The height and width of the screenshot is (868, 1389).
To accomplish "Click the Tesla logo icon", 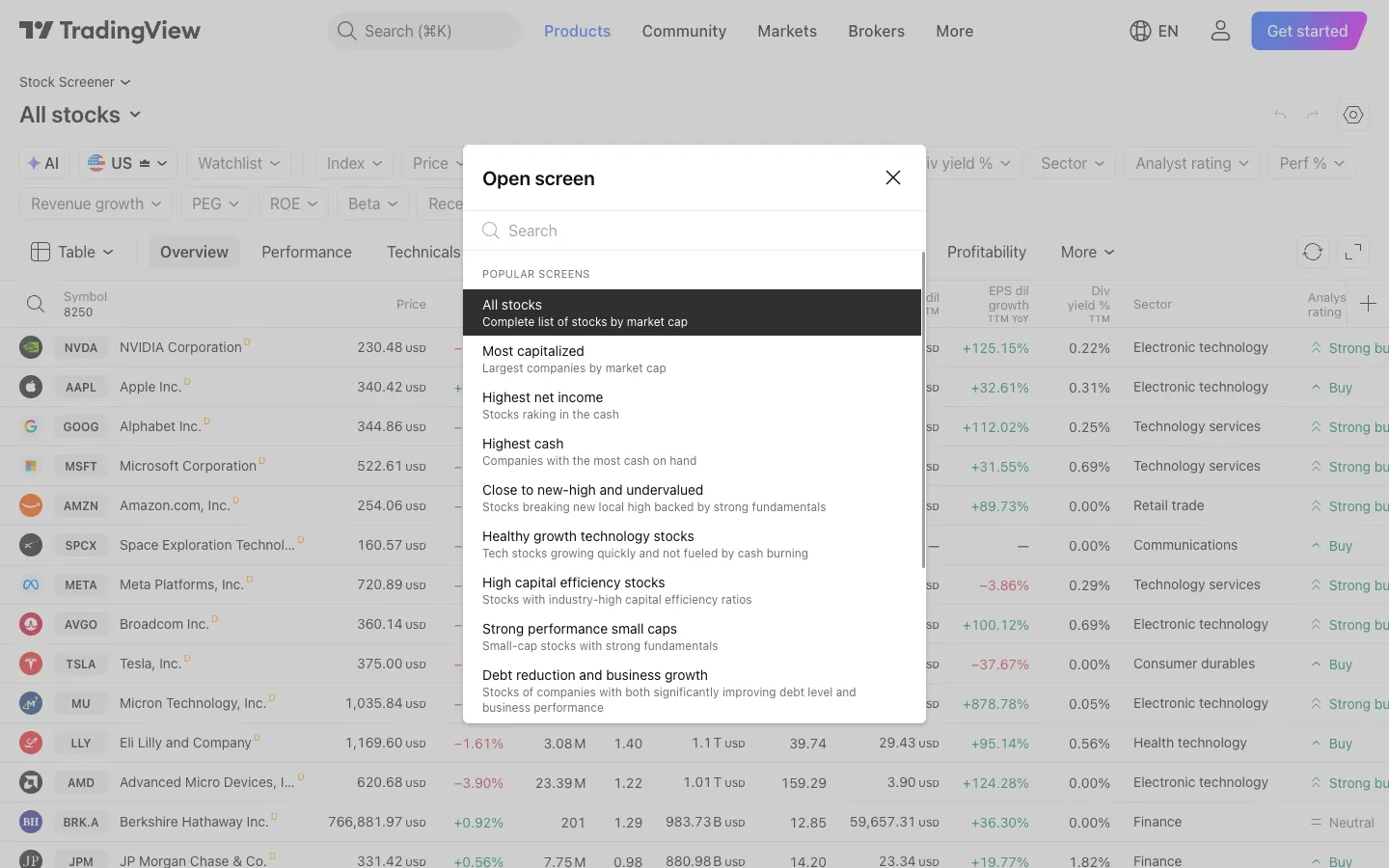I will tap(31, 664).
